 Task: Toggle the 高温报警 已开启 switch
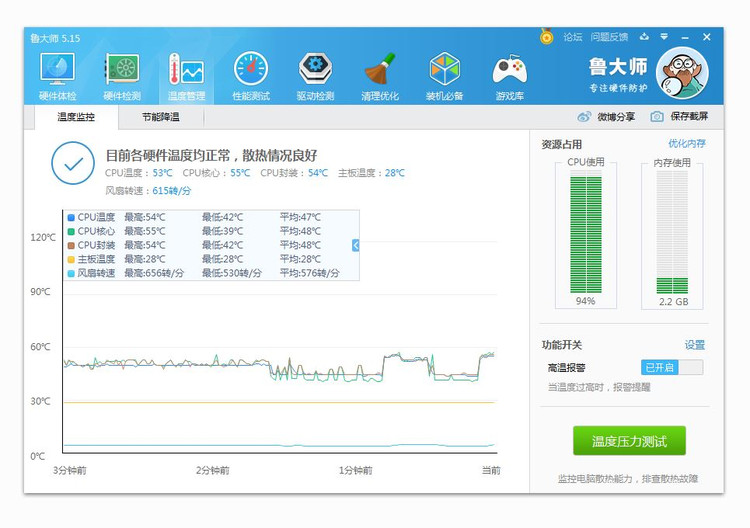(x=672, y=368)
